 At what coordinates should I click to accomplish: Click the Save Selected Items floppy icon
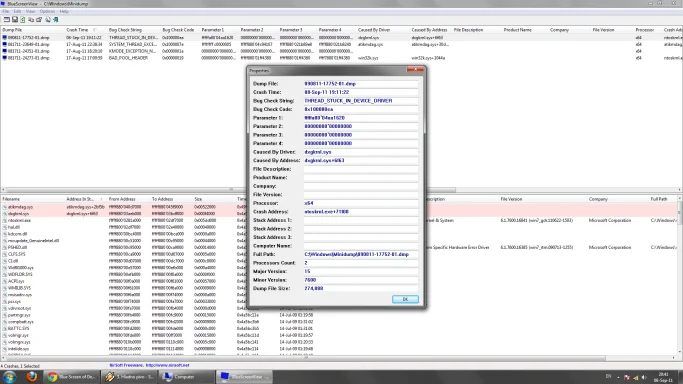(15, 20)
